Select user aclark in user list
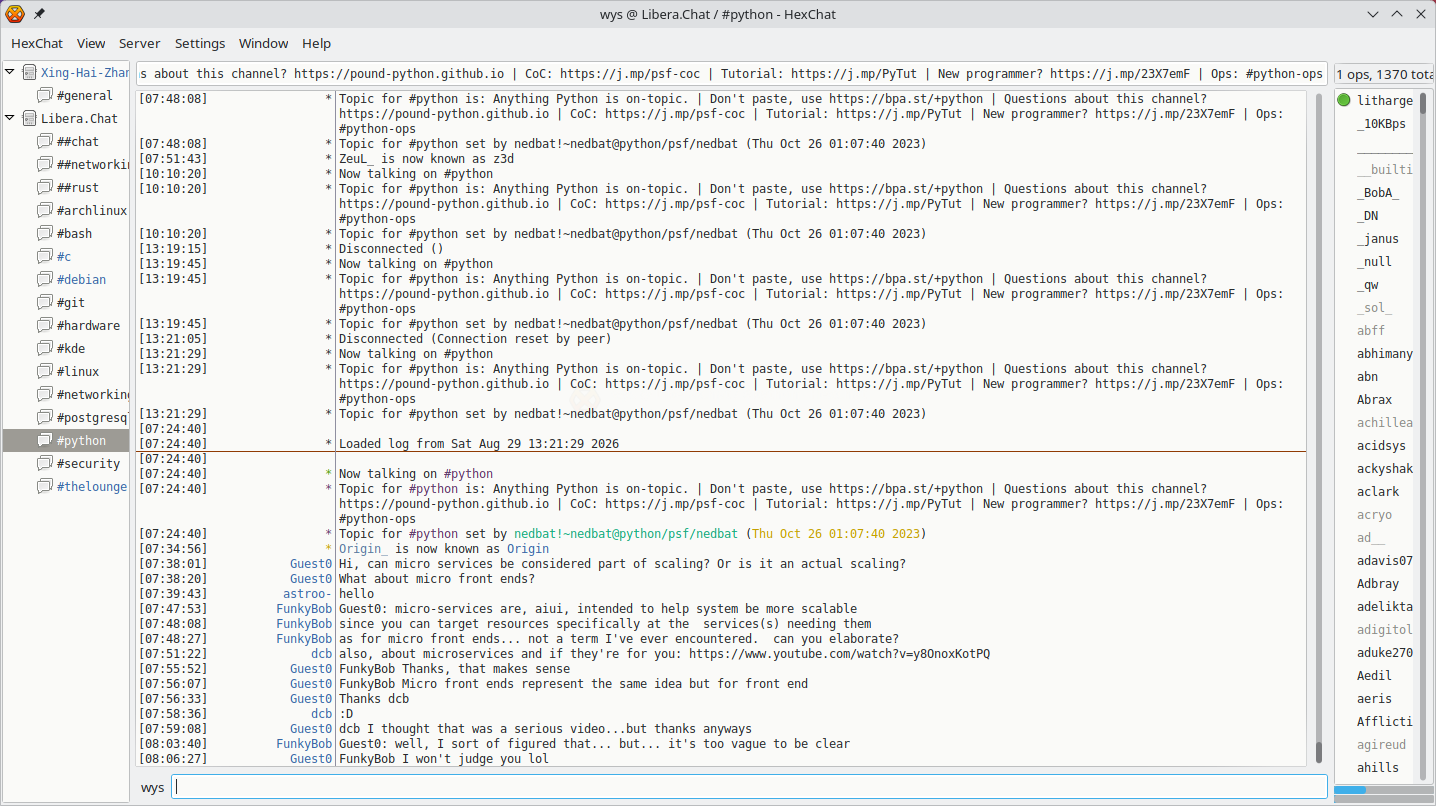Viewport: 1436px width, 806px height. tap(1378, 491)
